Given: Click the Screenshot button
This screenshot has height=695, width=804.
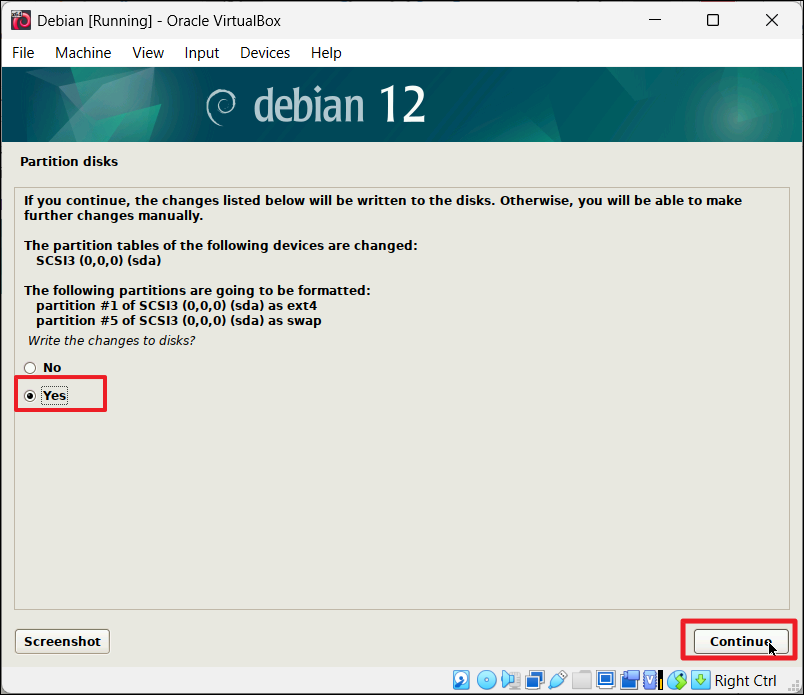Looking at the screenshot, I should 62,641.
